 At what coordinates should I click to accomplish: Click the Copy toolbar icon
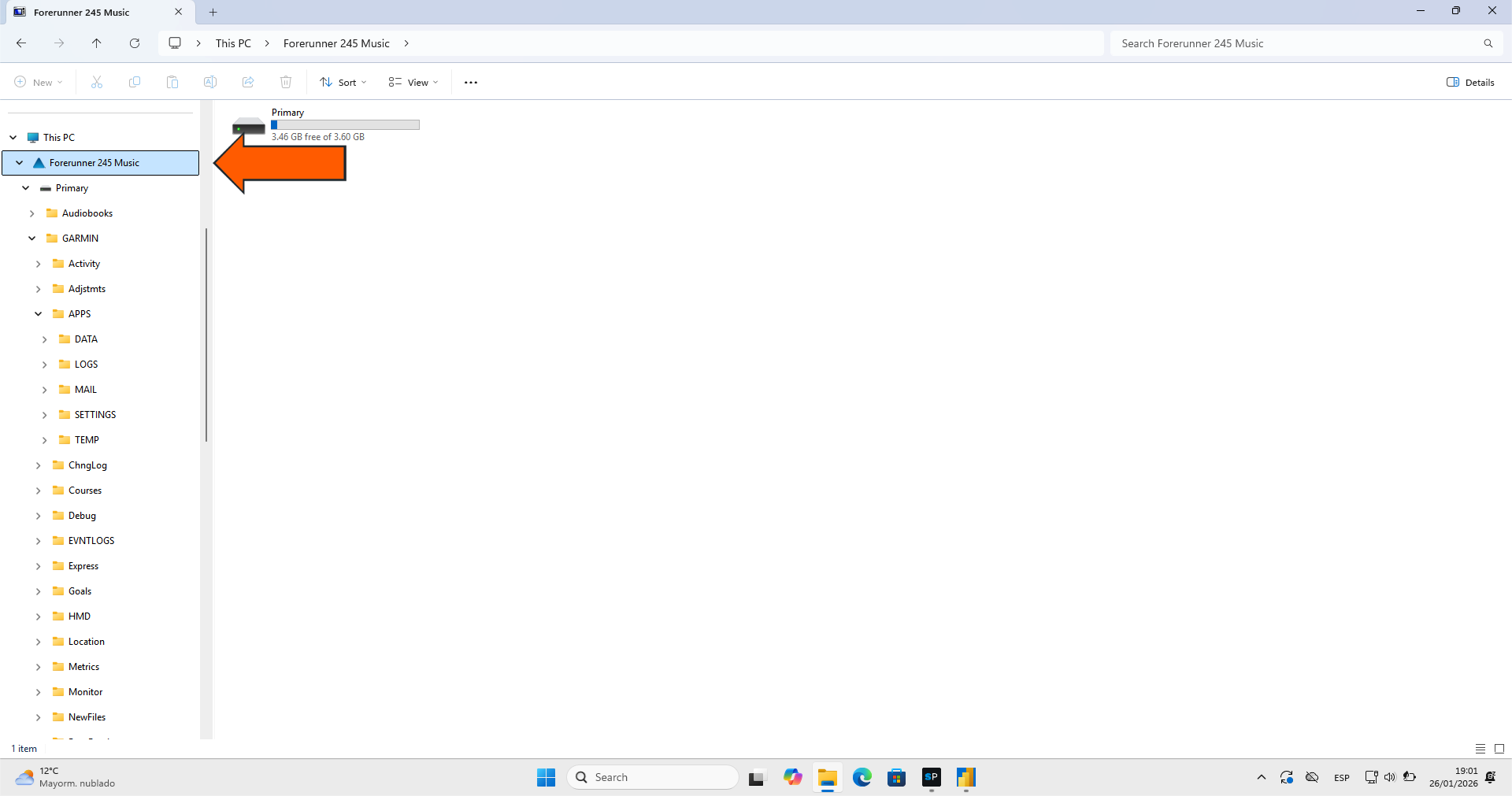coord(135,82)
